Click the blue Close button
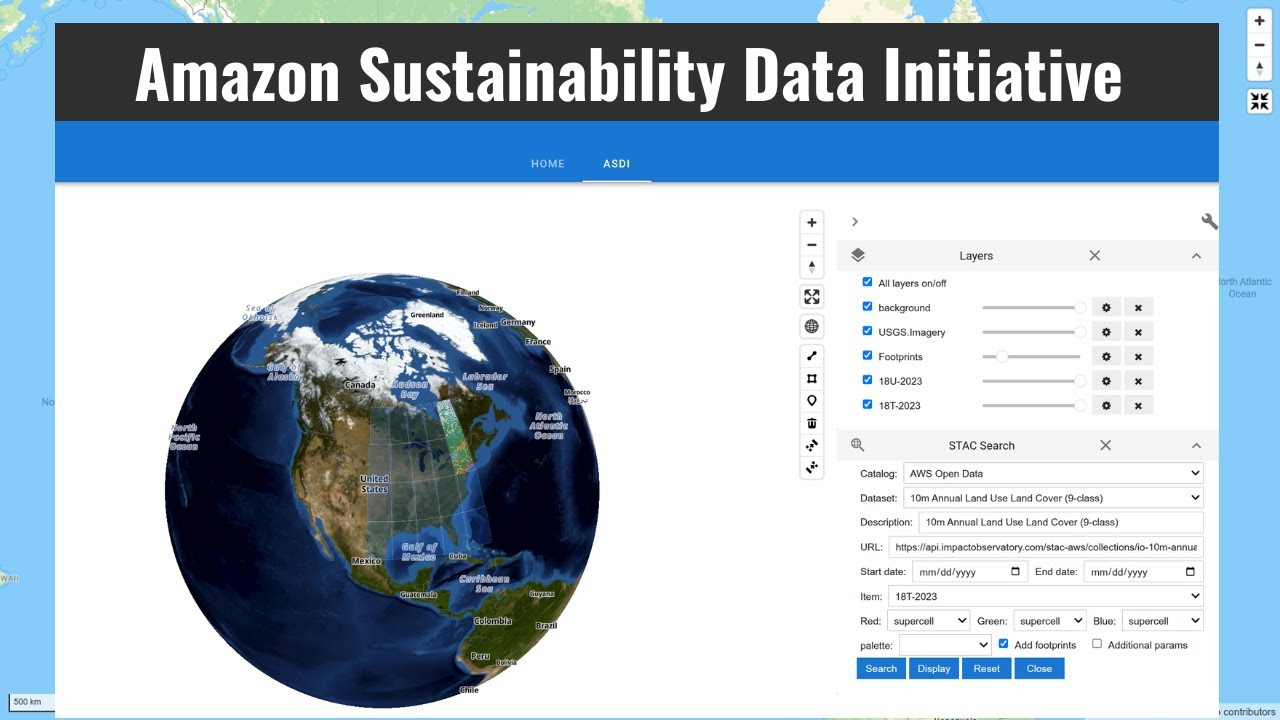Screen dimensions: 1280x720 pyautogui.click(x=1039, y=668)
